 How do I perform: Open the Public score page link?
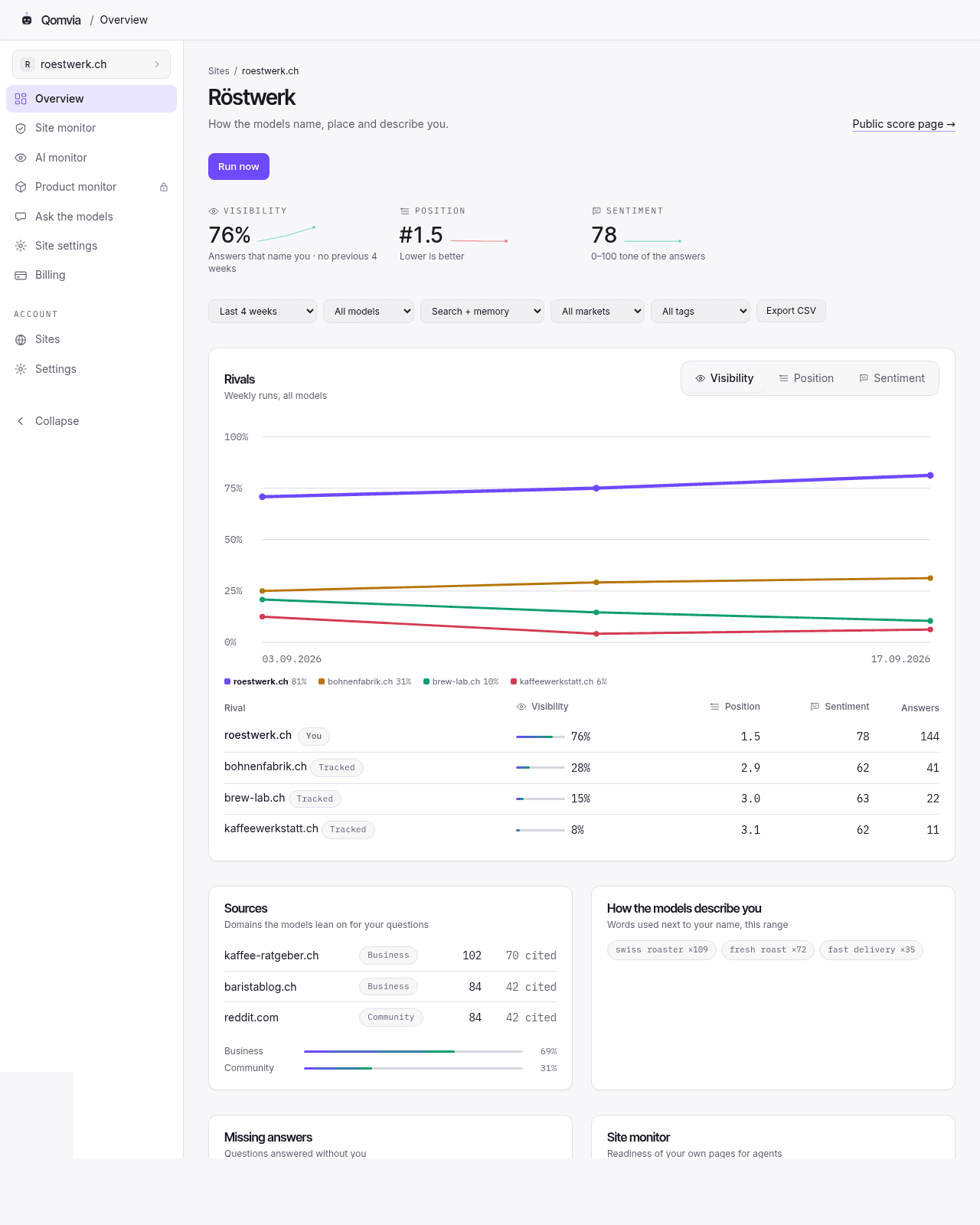click(x=903, y=124)
